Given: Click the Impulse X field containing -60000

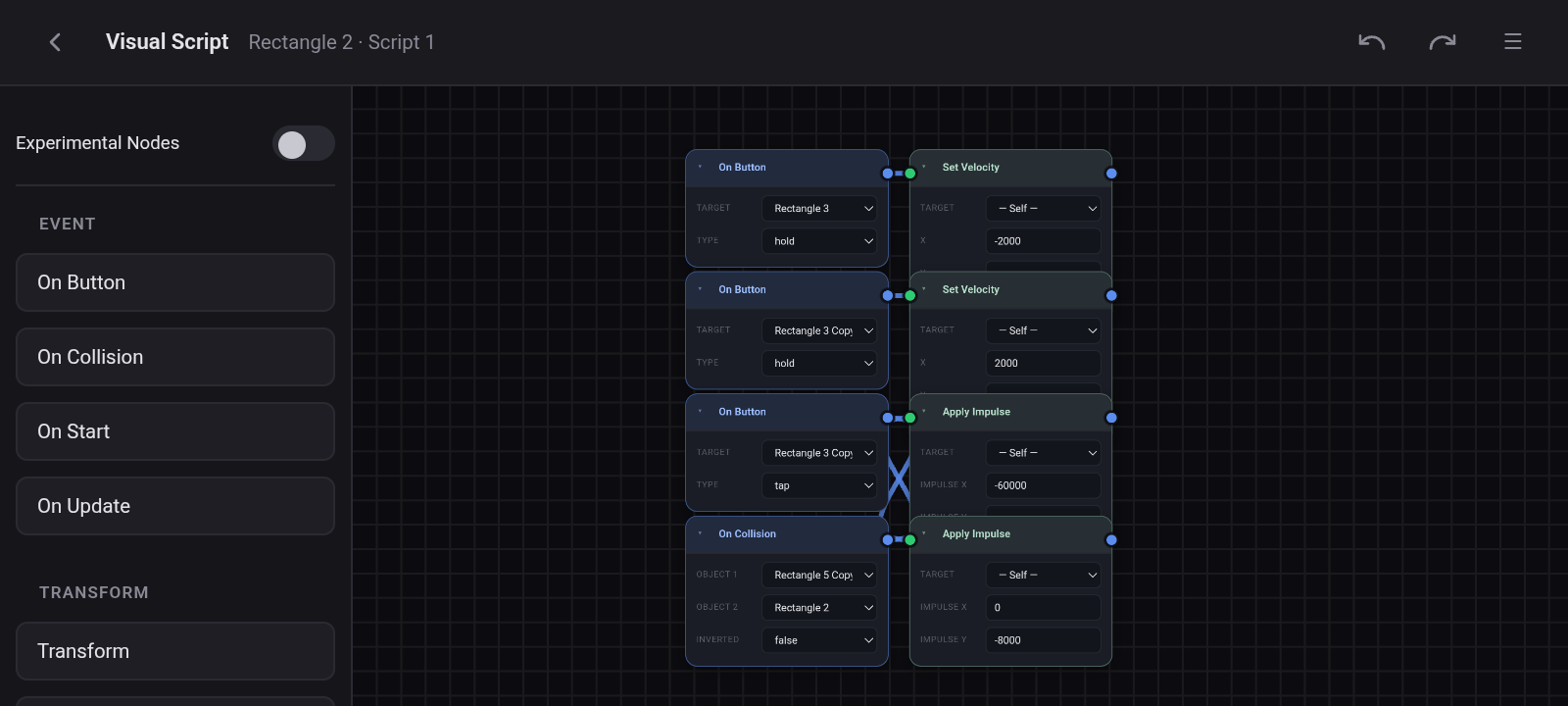Looking at the screenshot, I should 1043,485.
